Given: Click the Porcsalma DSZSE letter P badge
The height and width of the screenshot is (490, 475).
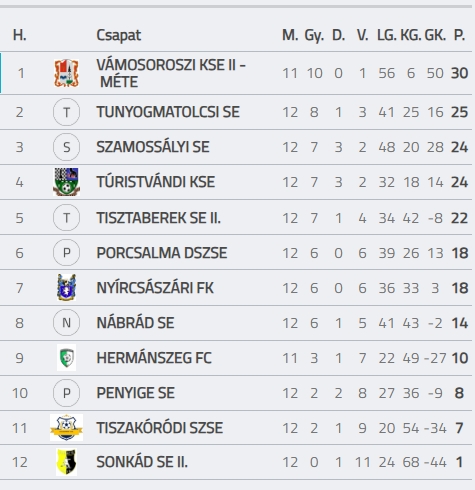Looking at the screenshot, I should (66, 253).
